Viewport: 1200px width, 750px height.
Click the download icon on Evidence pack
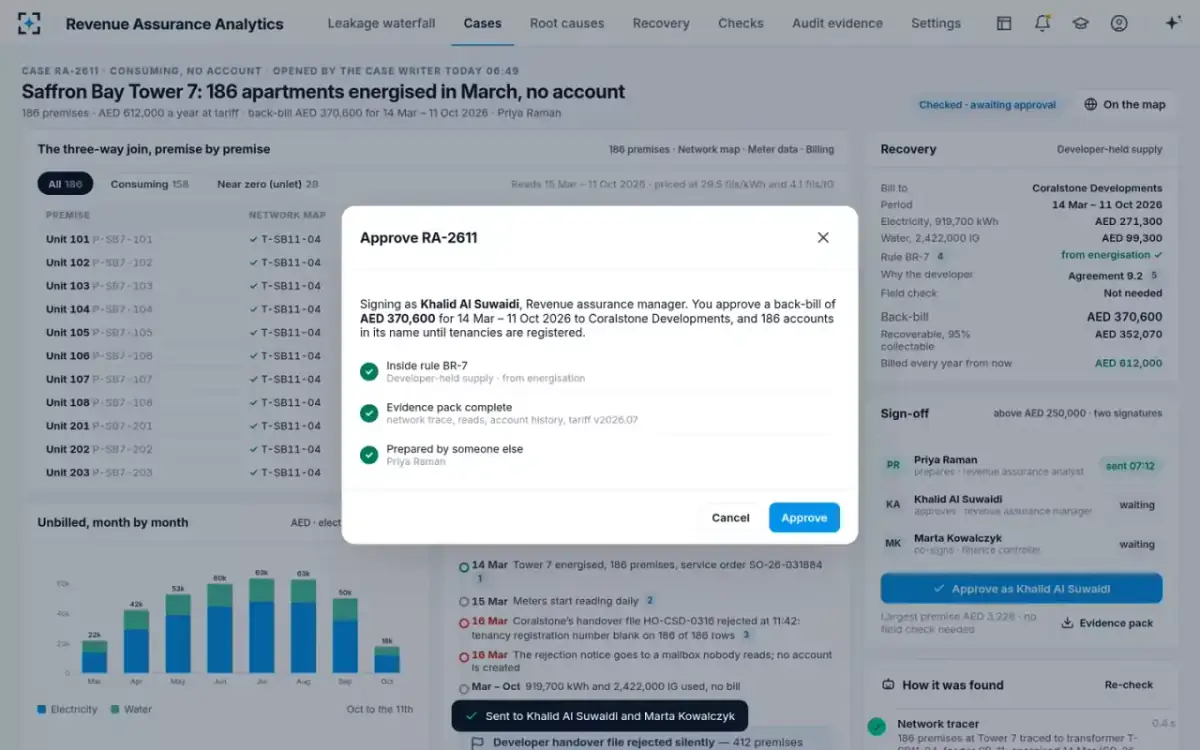click(1067, 623)
